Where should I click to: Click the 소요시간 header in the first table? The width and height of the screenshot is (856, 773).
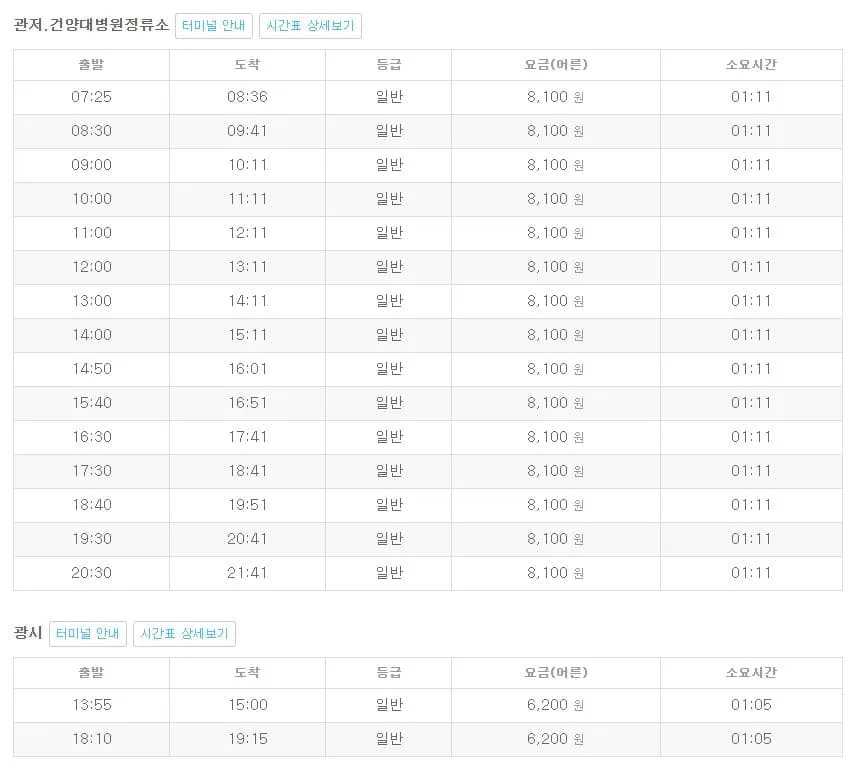coord(751,64)
